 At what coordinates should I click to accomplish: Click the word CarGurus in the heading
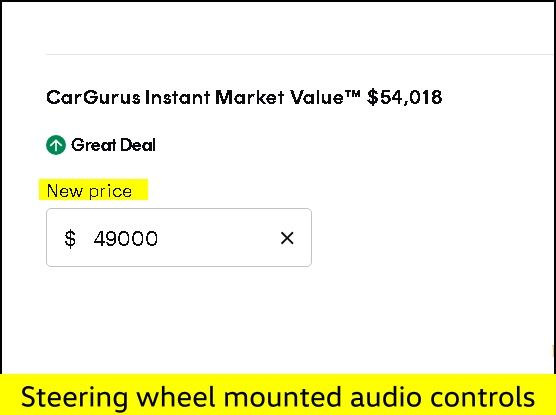[93, 97]
